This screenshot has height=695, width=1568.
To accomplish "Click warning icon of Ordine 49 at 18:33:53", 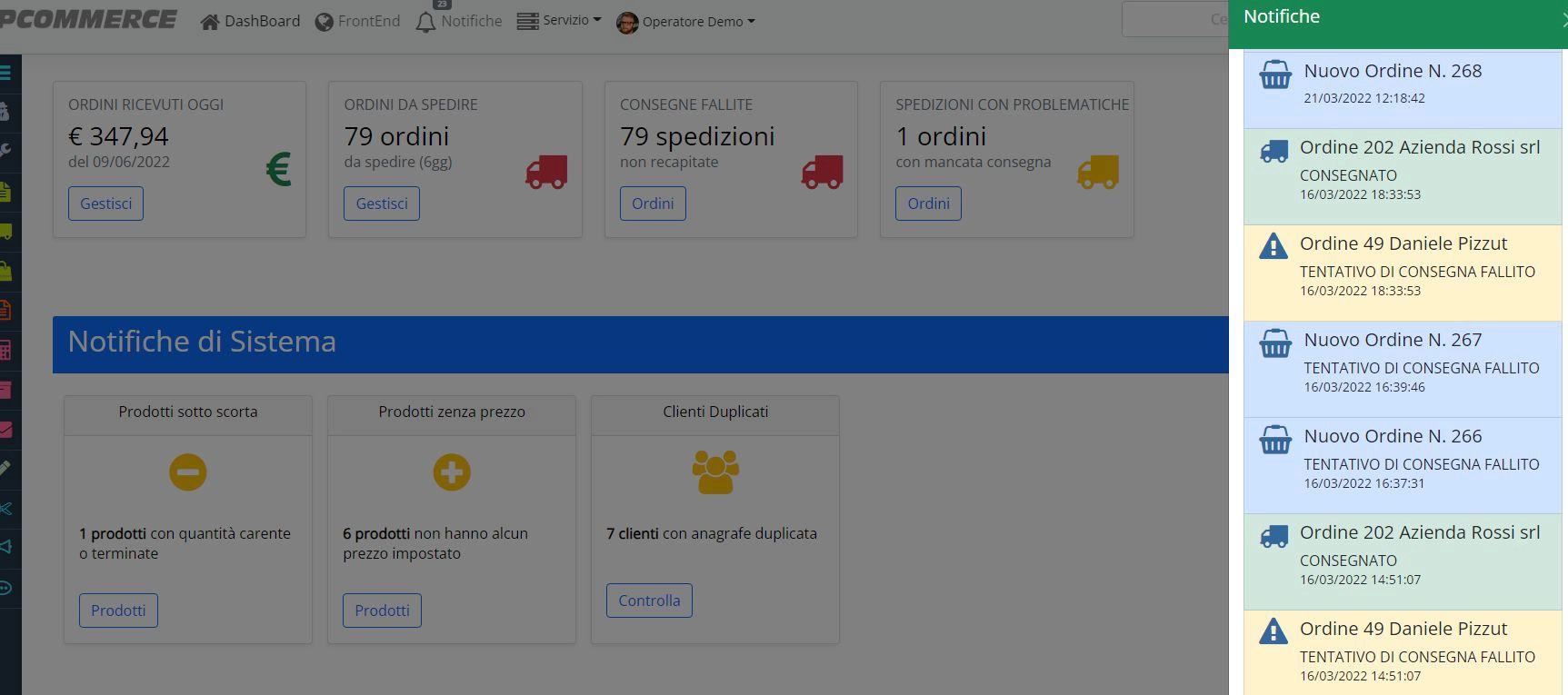I will [1273, 245].
